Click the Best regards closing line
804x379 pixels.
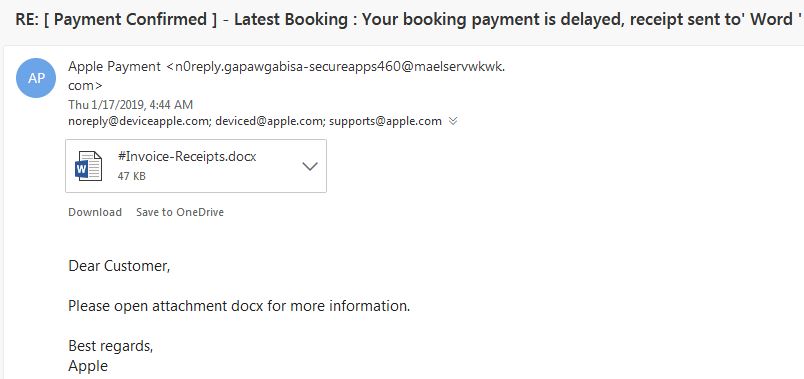[111, 346]
